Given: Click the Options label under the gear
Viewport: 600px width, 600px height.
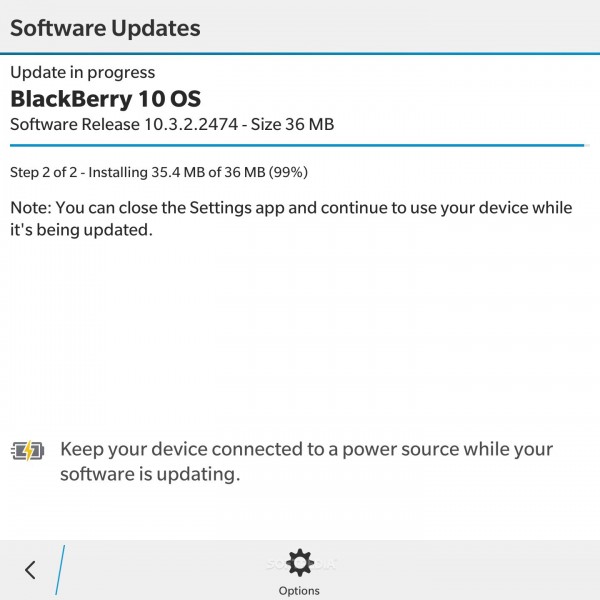Looking at the screenshot, I should click(x=299, y=590).
